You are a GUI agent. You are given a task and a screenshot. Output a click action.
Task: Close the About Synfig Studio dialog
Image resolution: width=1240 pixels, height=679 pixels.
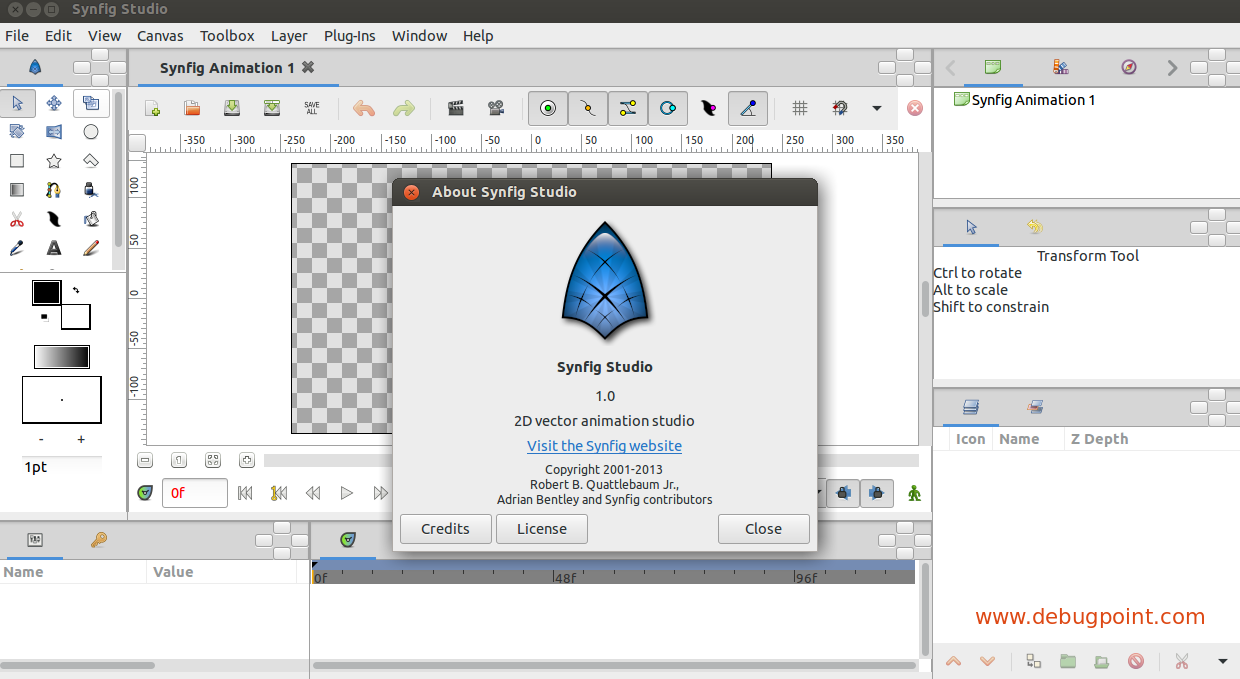(x=763, y=529)
